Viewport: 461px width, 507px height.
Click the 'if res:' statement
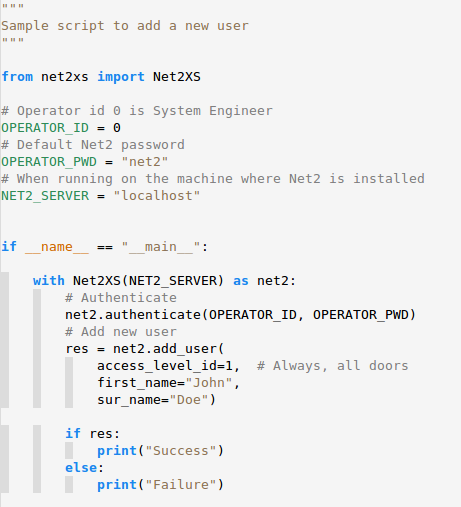(x=92, y=434)
